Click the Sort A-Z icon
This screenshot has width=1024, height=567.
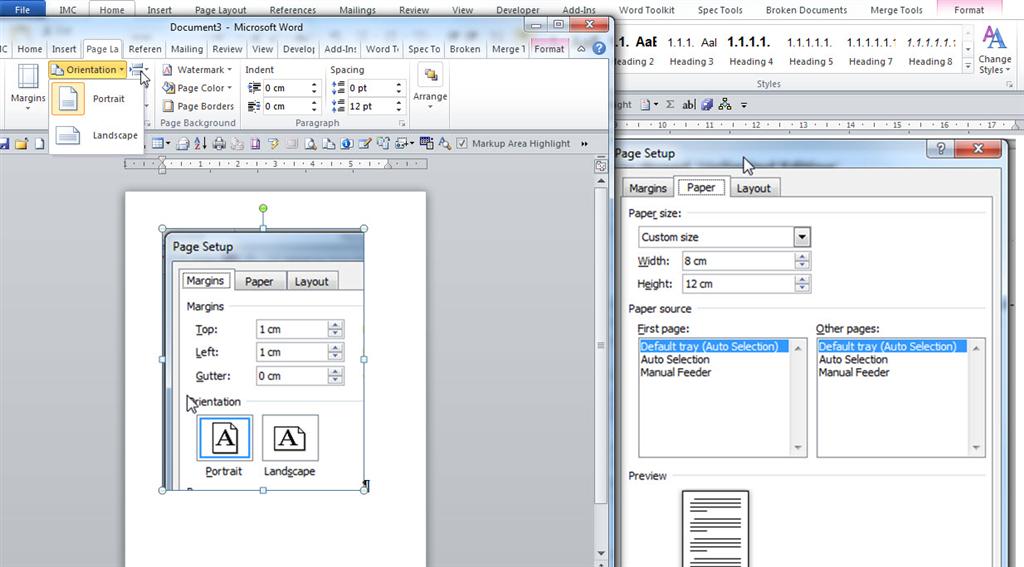tap(200, 144)
